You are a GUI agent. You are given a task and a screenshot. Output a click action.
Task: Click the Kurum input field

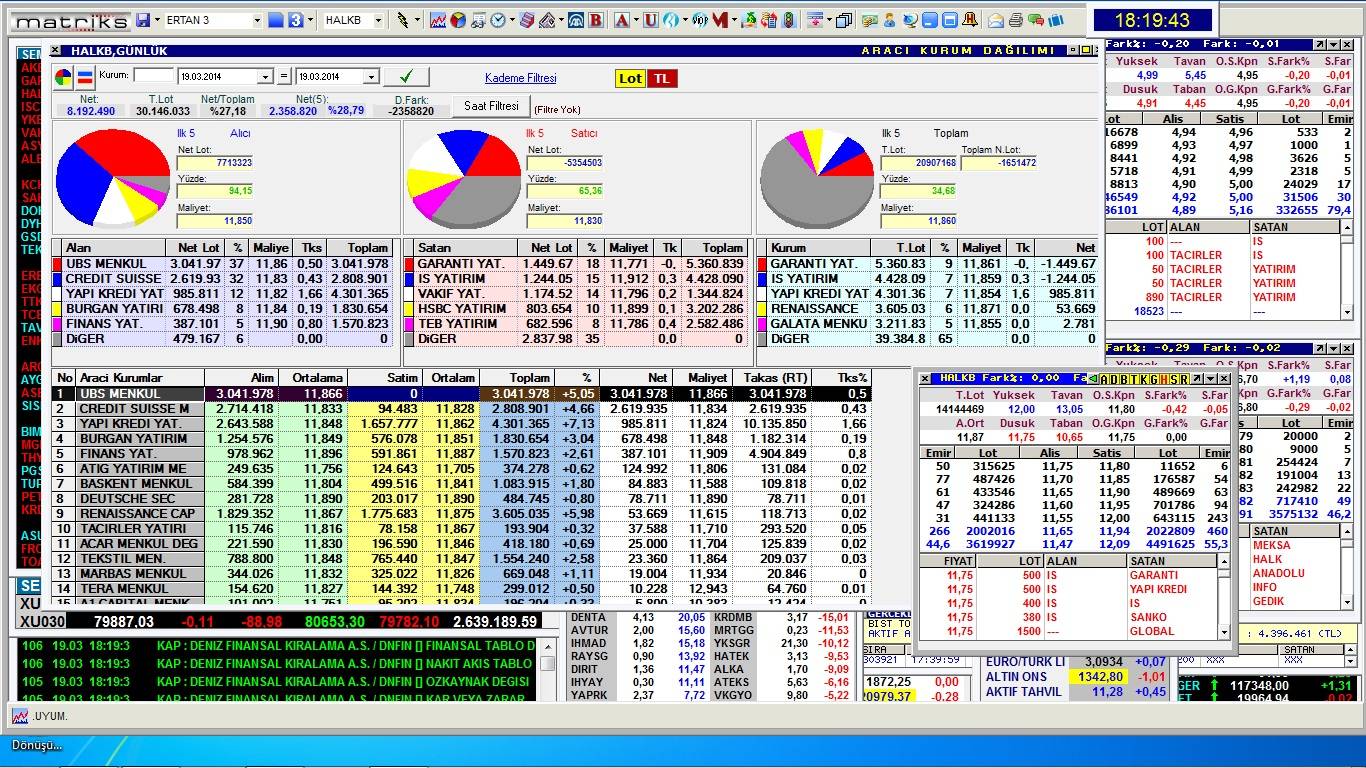(x=153, y=76)
